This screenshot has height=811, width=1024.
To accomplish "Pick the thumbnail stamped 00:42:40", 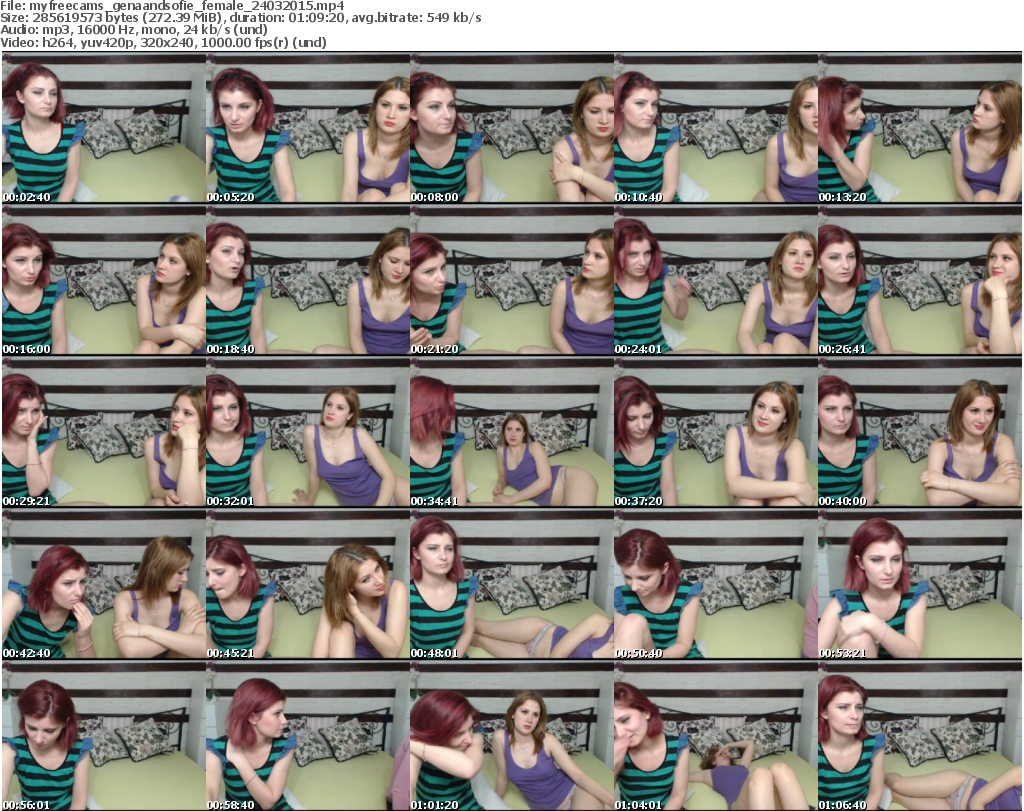I will click(x=104, y=584).
